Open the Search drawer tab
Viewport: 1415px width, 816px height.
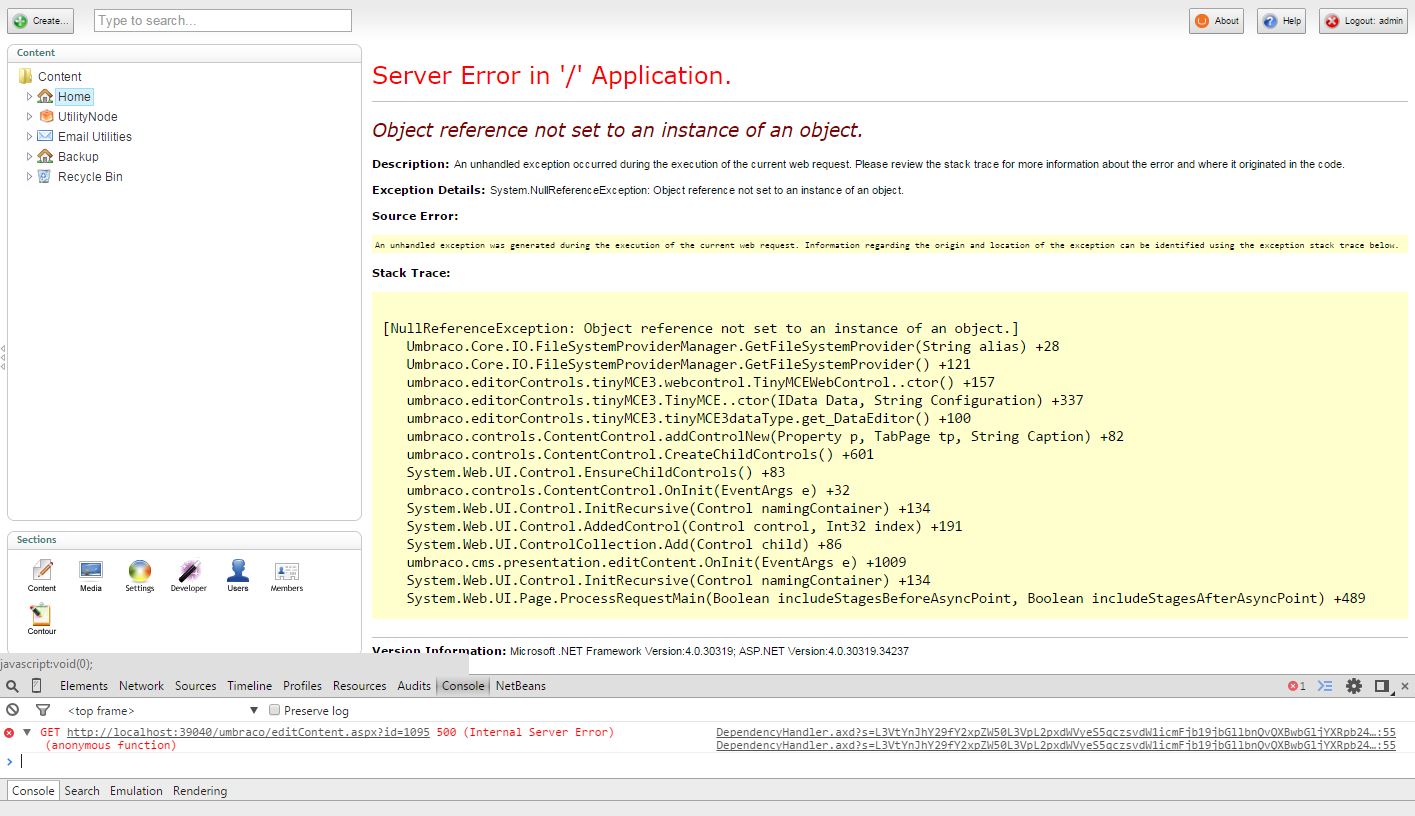click(82, 791)
